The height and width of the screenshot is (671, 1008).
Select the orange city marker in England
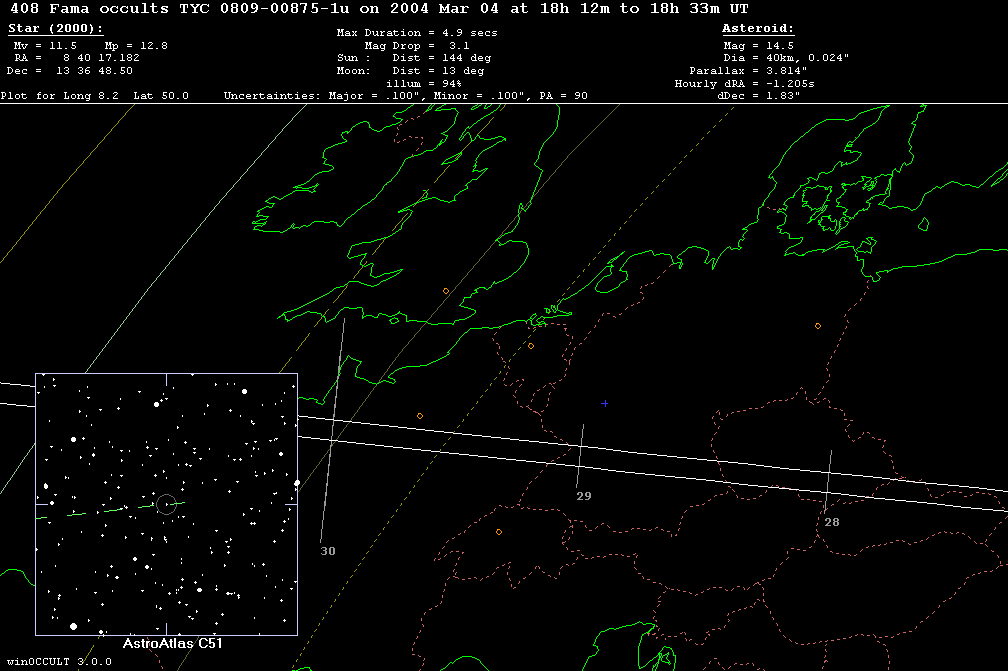pyautogui.click(x=446, y=291)
